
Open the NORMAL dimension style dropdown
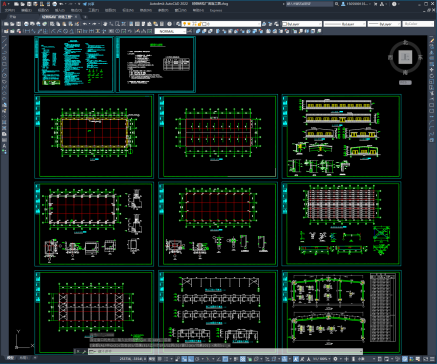tap(170, 31)
